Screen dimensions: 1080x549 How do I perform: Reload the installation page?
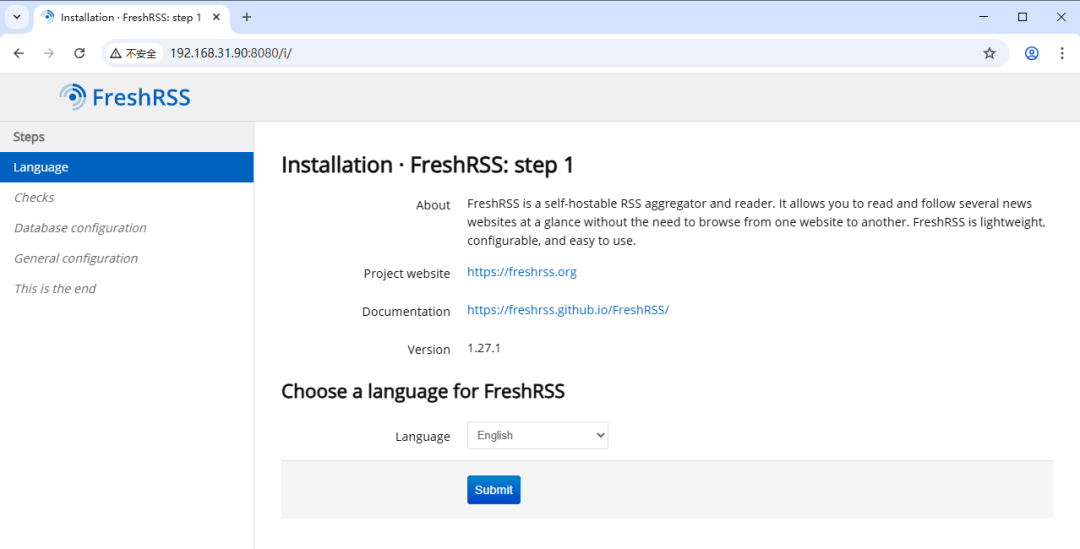click(79, 53)
